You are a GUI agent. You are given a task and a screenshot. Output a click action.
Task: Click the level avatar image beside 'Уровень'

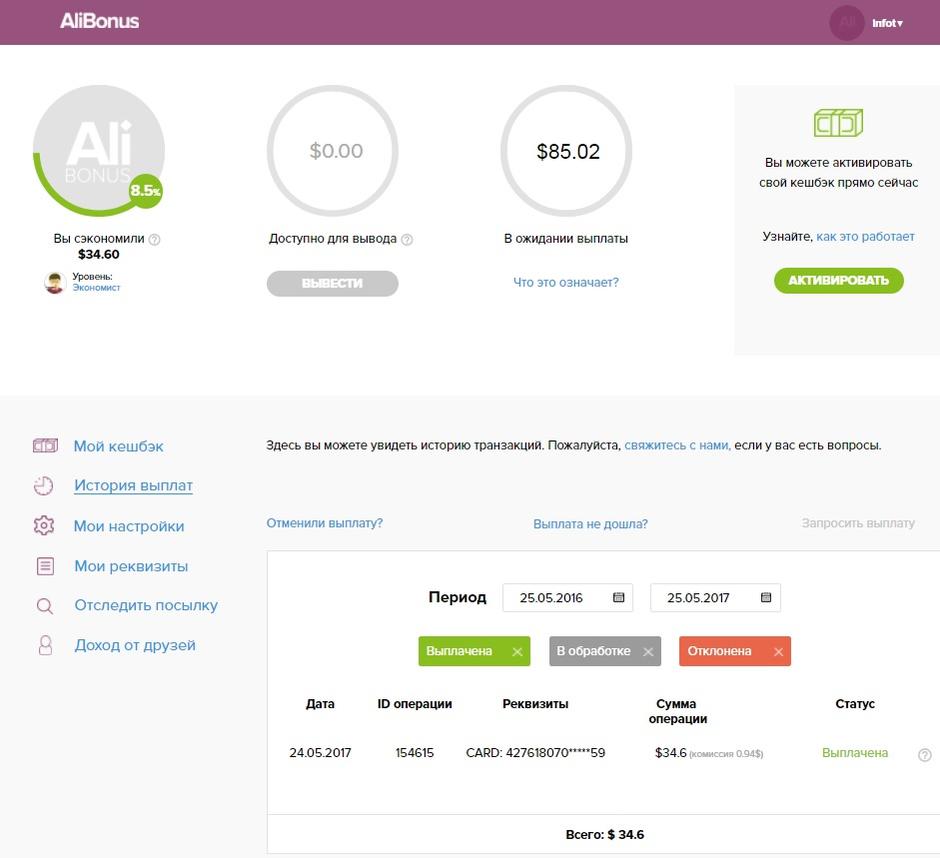coord(55,282)
